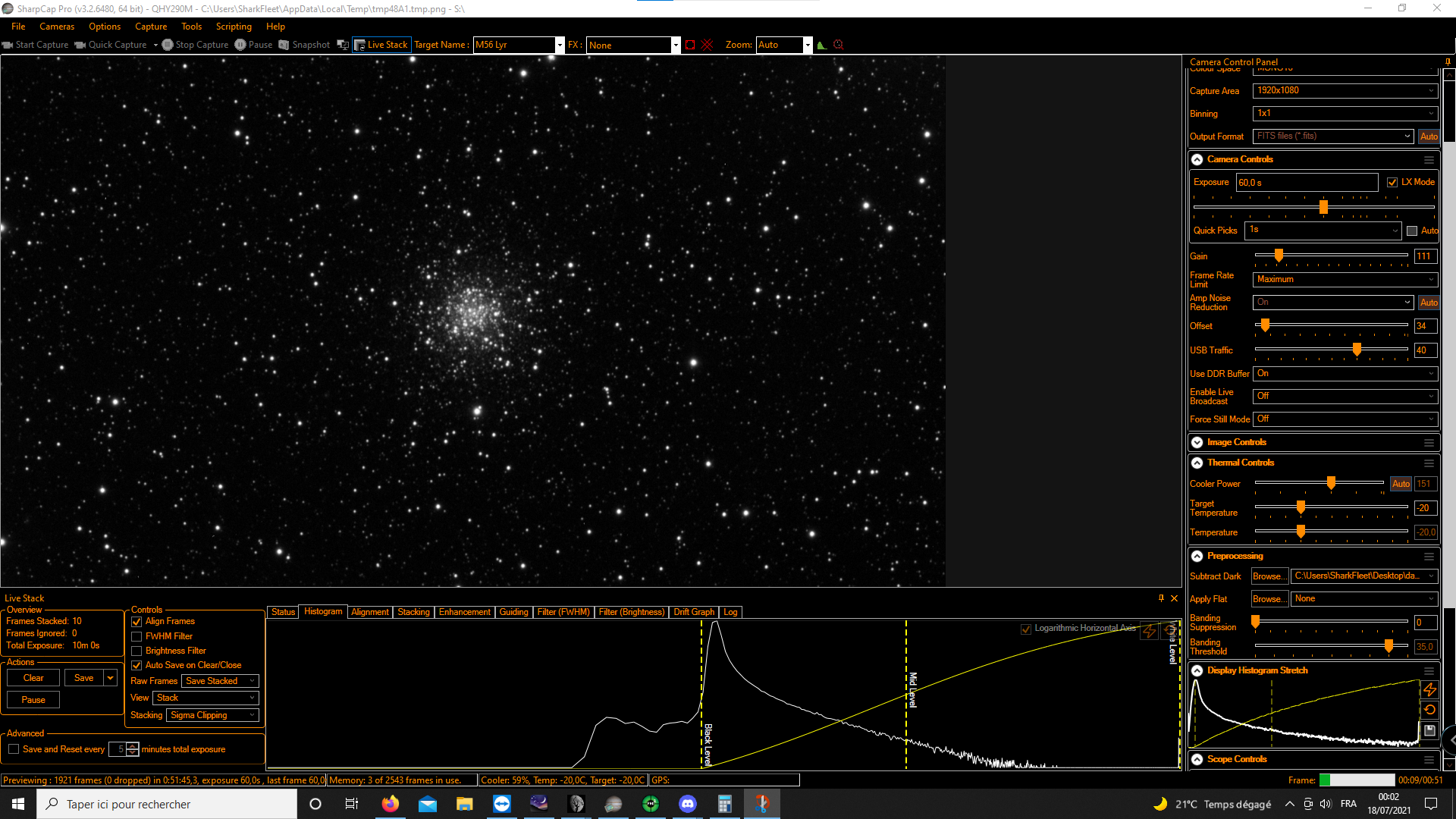This screenshot has height=819, width=1456.
Task: Click the Pause icon in the top toolbar
Action: [240, 45]
